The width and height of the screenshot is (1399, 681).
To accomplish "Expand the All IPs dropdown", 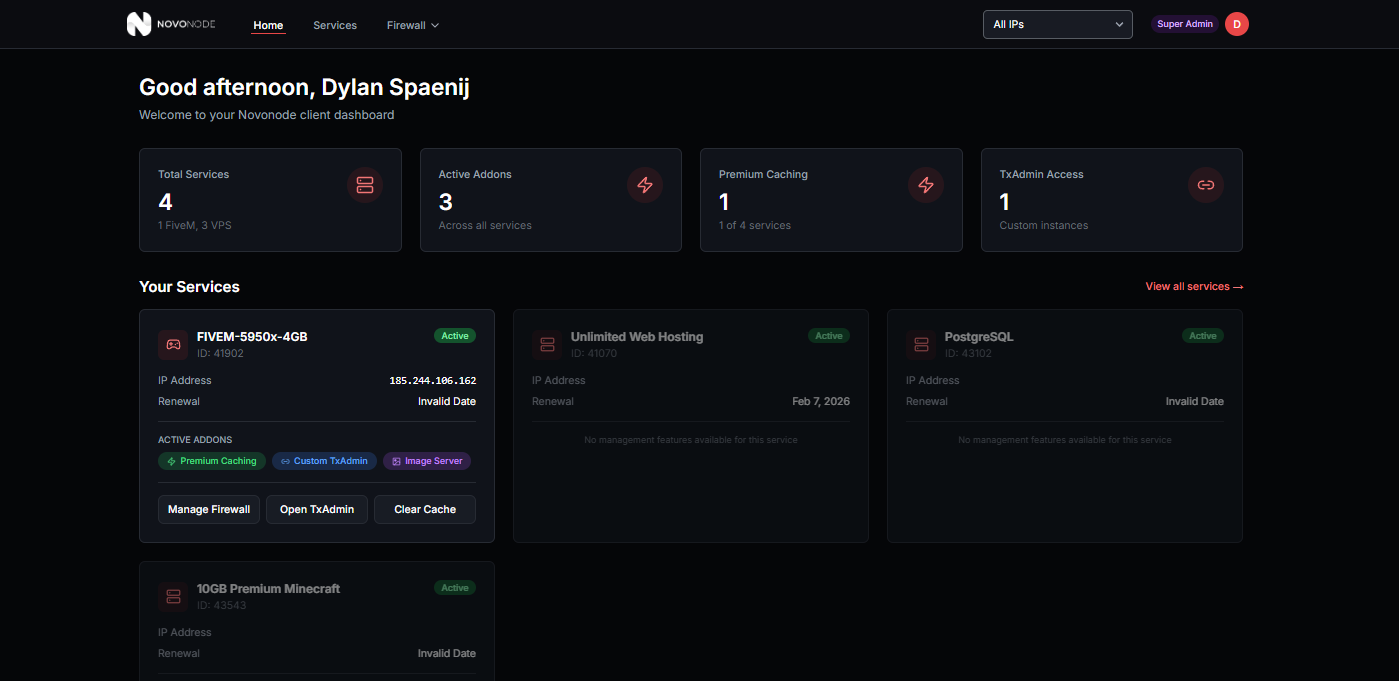I will pyautogui.click(x=1057, y=24).
